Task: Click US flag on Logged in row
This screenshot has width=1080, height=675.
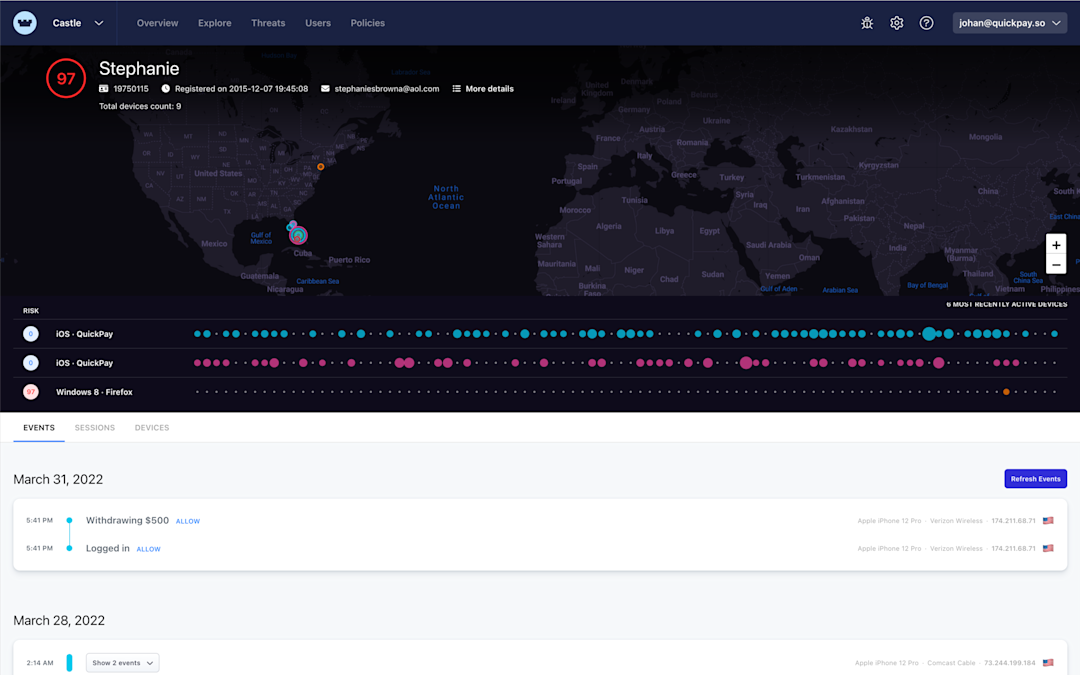Action: click(1048, 548)
